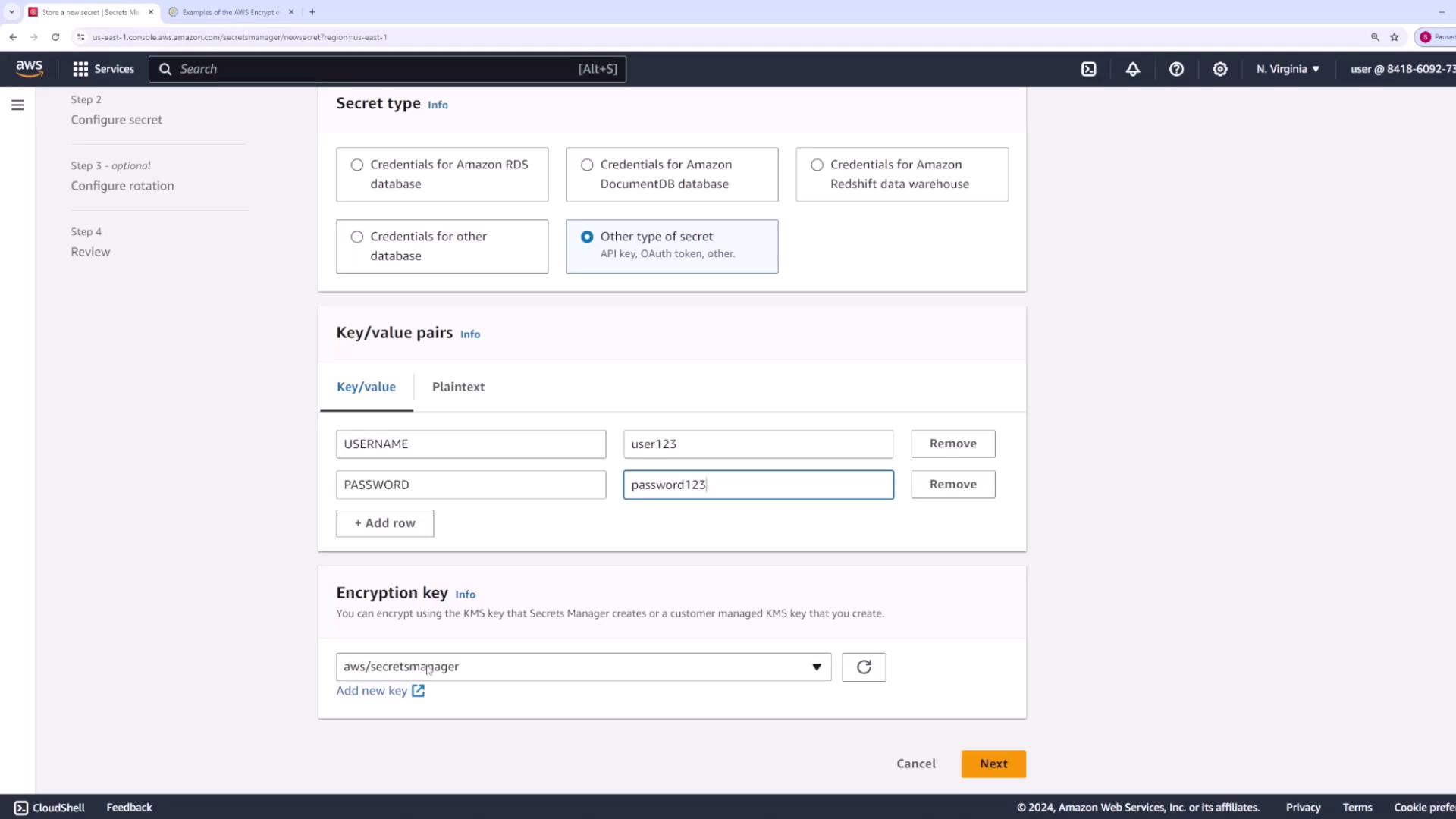Select Credentials for Amazon RDS database
This screenshot has width=1456, height=819.
357,165
